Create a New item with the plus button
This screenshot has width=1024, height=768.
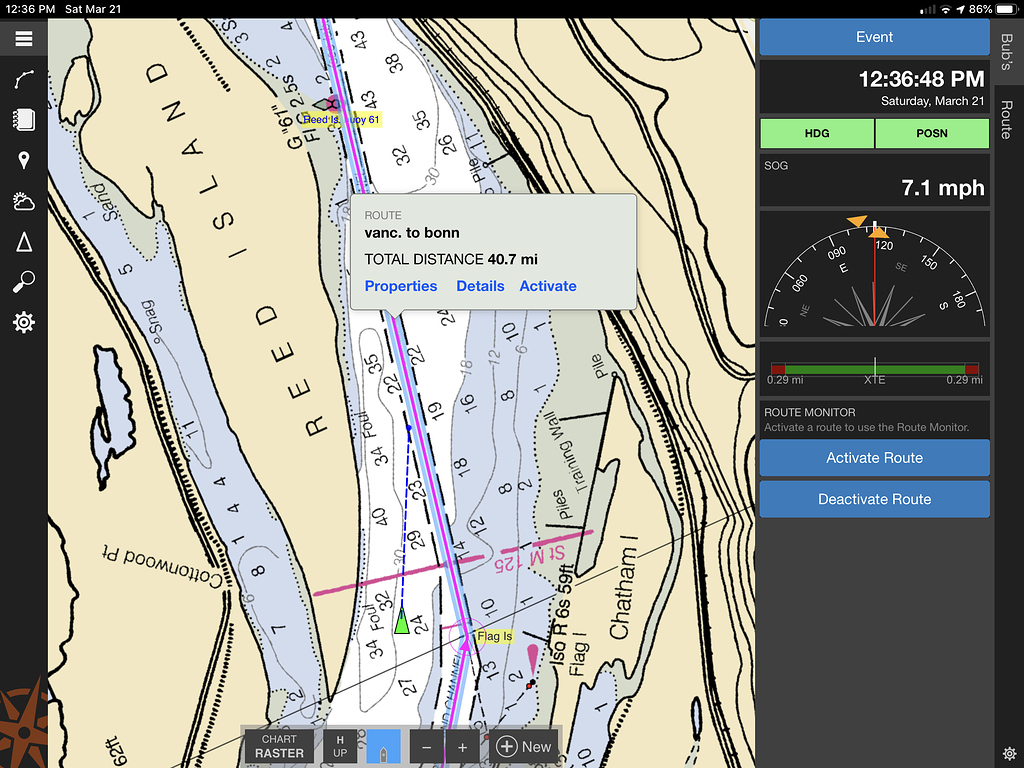pos(523,745)
